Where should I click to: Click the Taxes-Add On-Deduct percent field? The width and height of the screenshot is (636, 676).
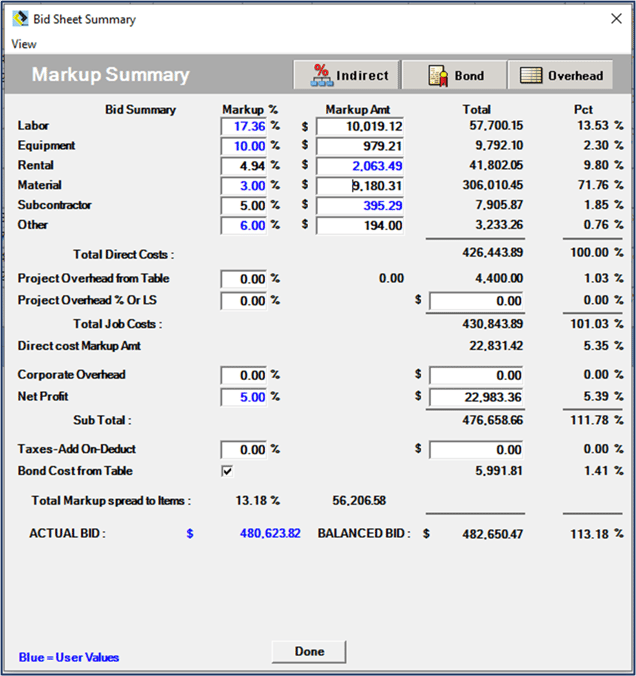(x=244, y=450)
